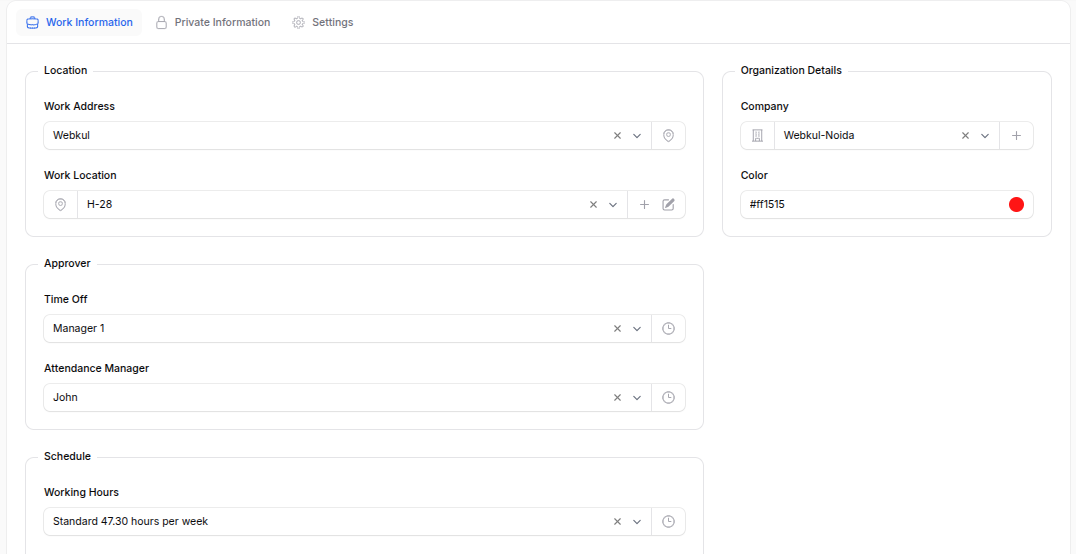Click the edit pencil icon for Work Location

668,205
